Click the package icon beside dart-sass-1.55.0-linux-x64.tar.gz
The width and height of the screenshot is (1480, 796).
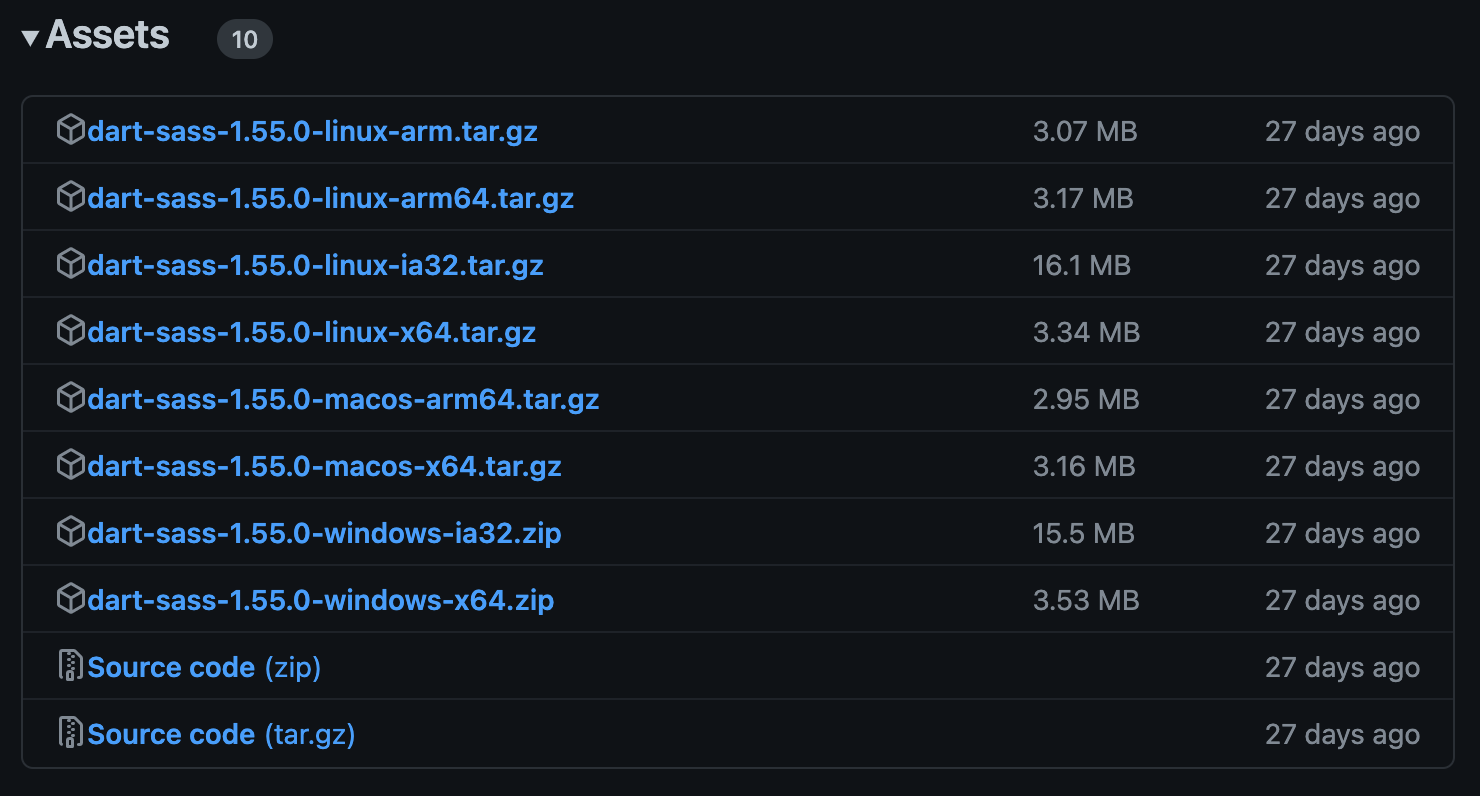coord(70,331)
